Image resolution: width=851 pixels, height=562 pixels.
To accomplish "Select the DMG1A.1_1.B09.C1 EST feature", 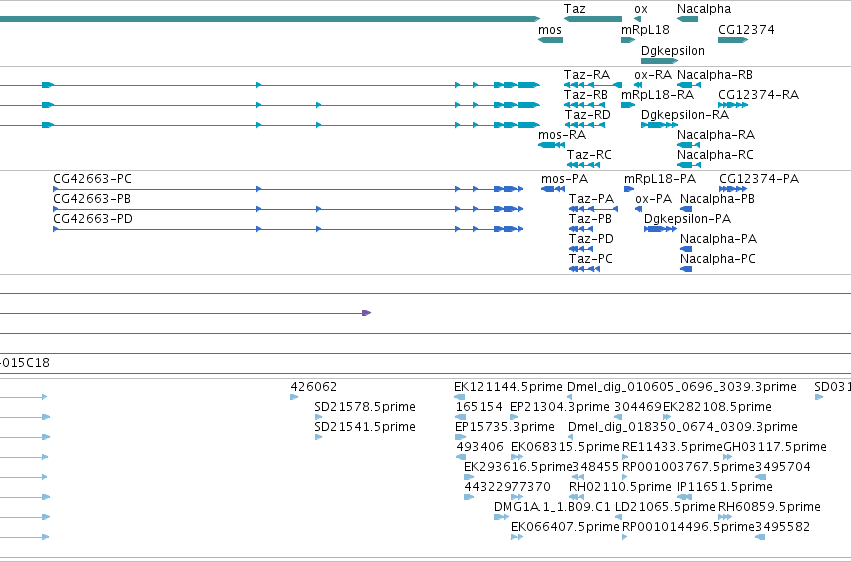I will [501, 517].
